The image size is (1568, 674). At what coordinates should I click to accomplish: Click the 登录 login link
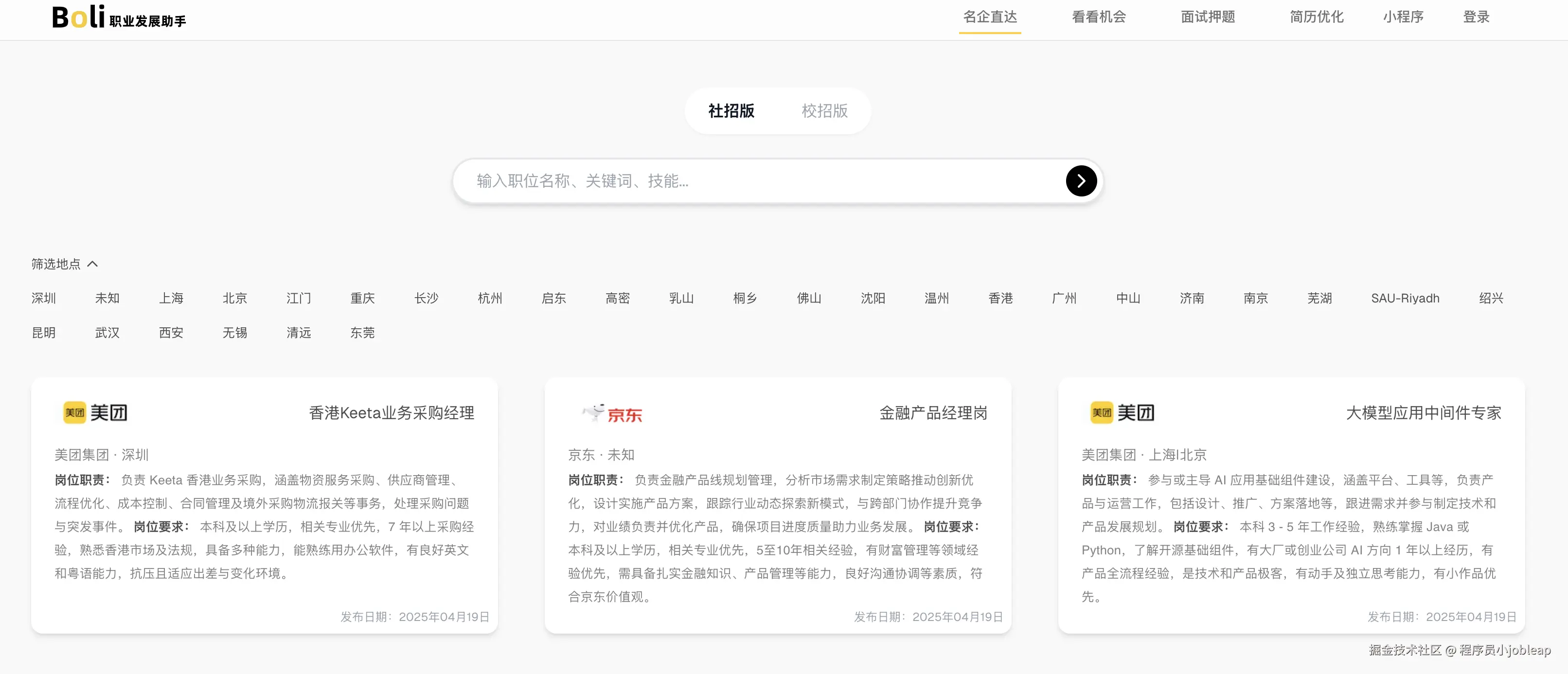coord(1476,17)
